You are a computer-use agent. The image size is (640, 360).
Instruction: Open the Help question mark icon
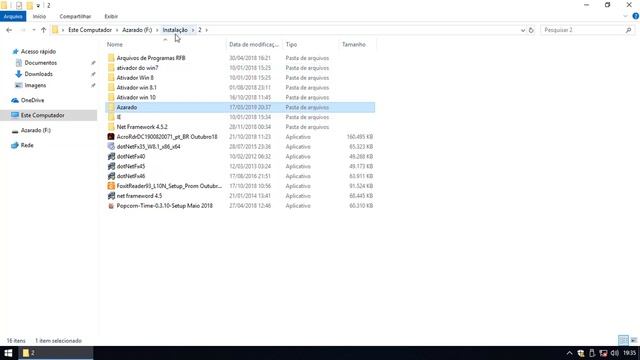click(636, 16)
